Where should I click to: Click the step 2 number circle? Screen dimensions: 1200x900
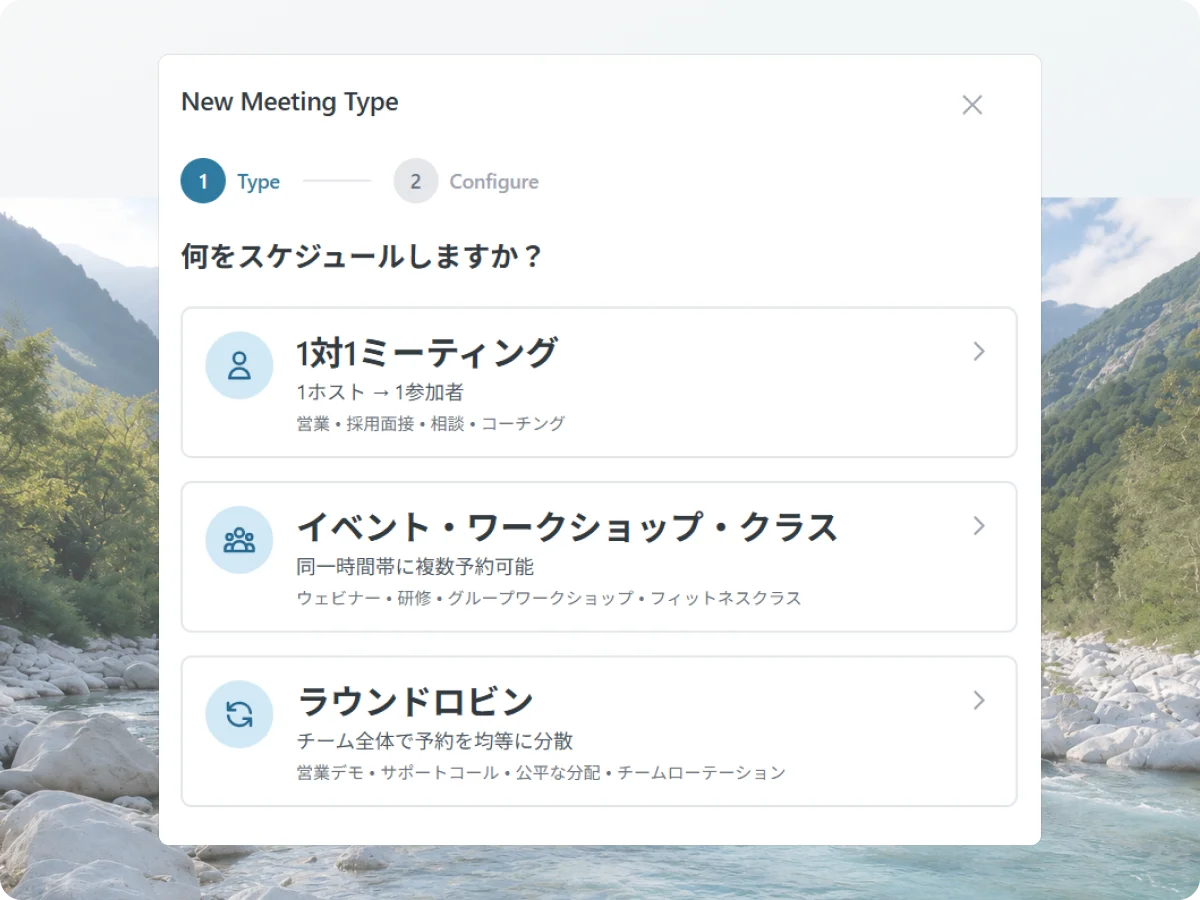tap(416, 181)
